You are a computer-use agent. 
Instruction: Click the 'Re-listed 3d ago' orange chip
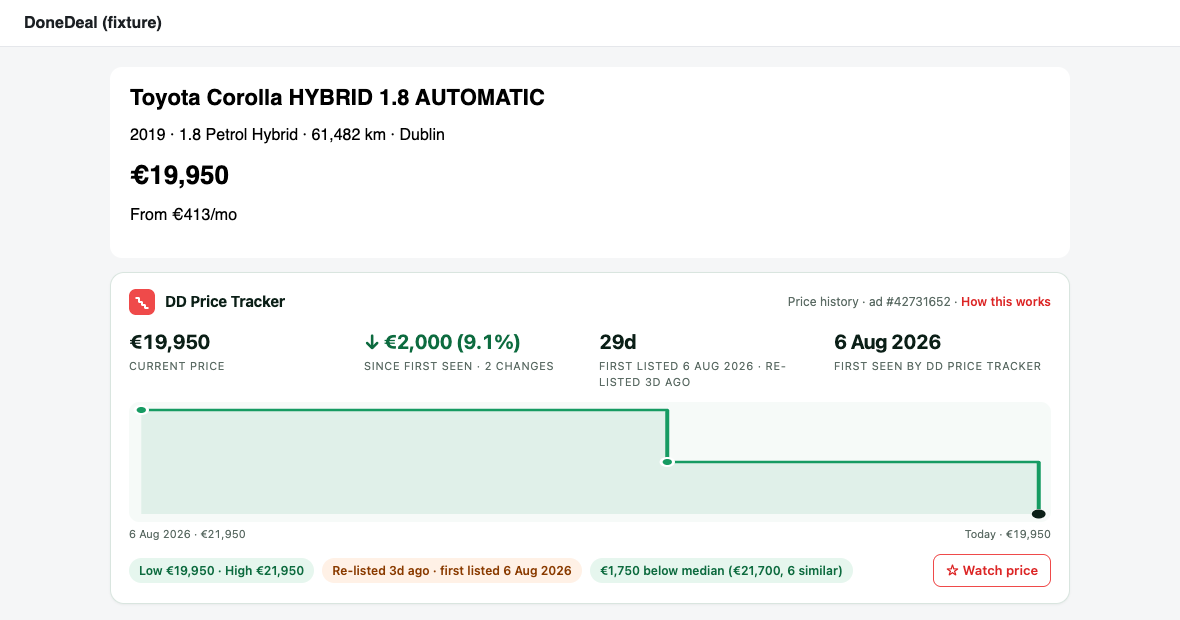[x=452, y=570]
